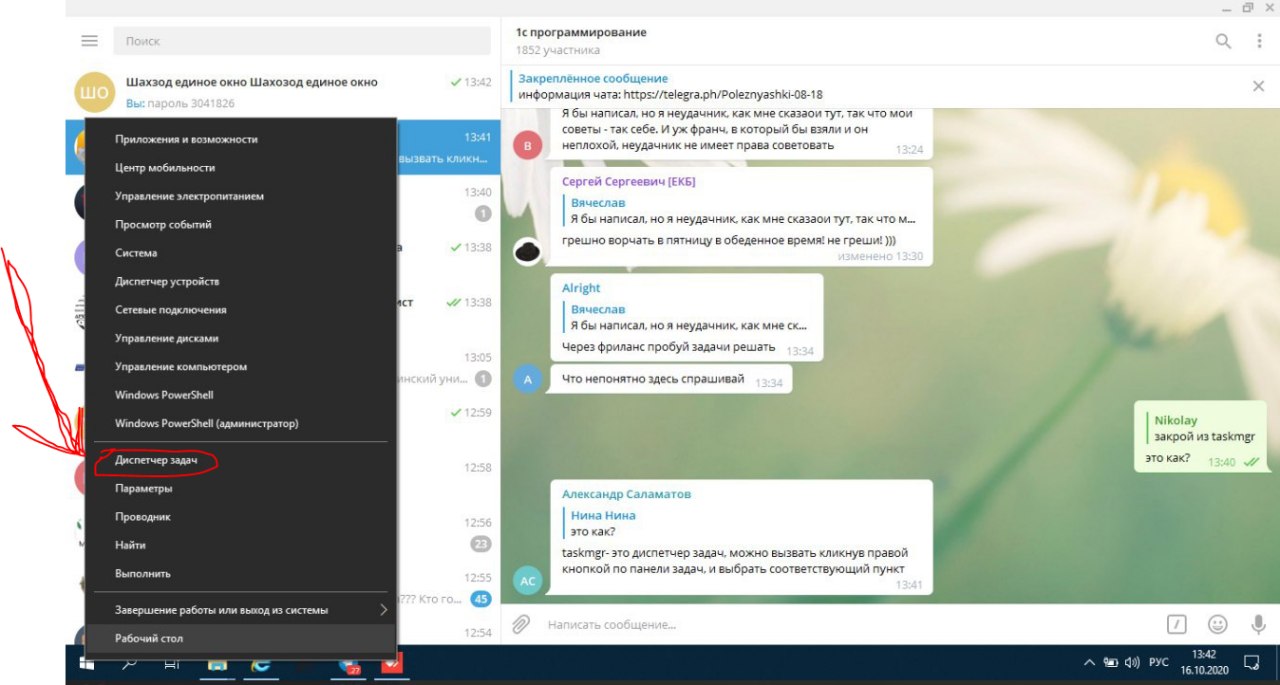Open the taskbar file manager icon
The height and width of the screenshot is (685, 1280).
coord(217,664)
